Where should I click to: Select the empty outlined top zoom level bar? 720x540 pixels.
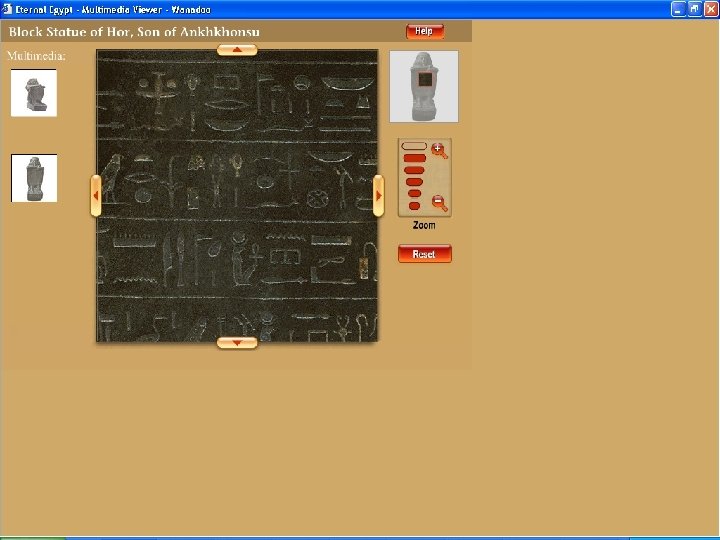coord(414,146)
